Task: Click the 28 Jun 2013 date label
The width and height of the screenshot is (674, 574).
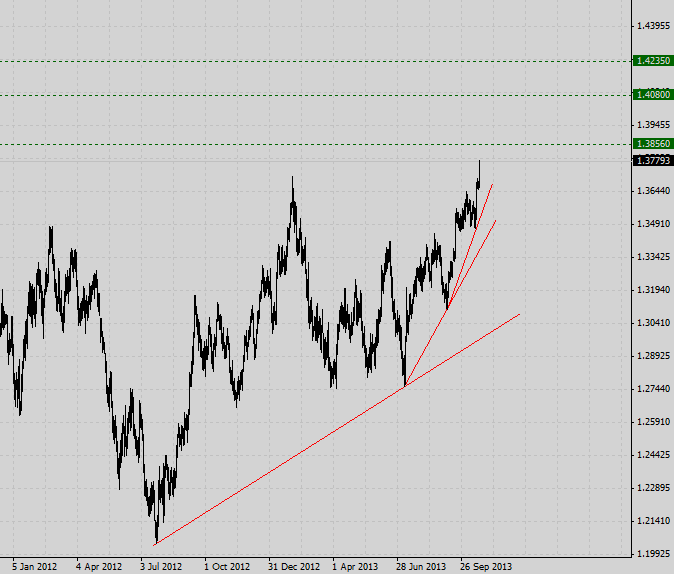Action: click(421, 566)
